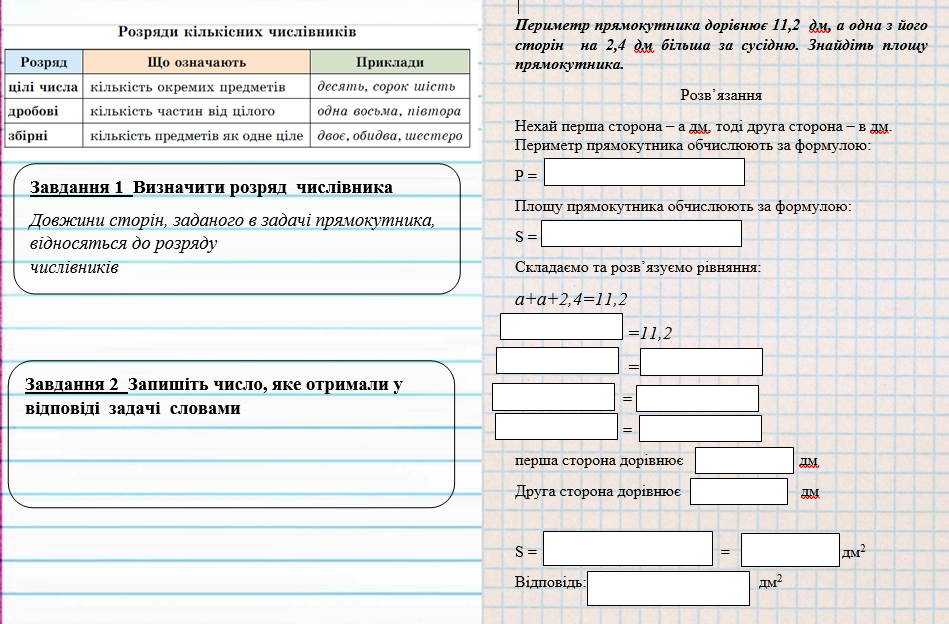Click the result box before the first "дм²" label
The width and height of the screenshot is (949, 624).
point(790,550)
